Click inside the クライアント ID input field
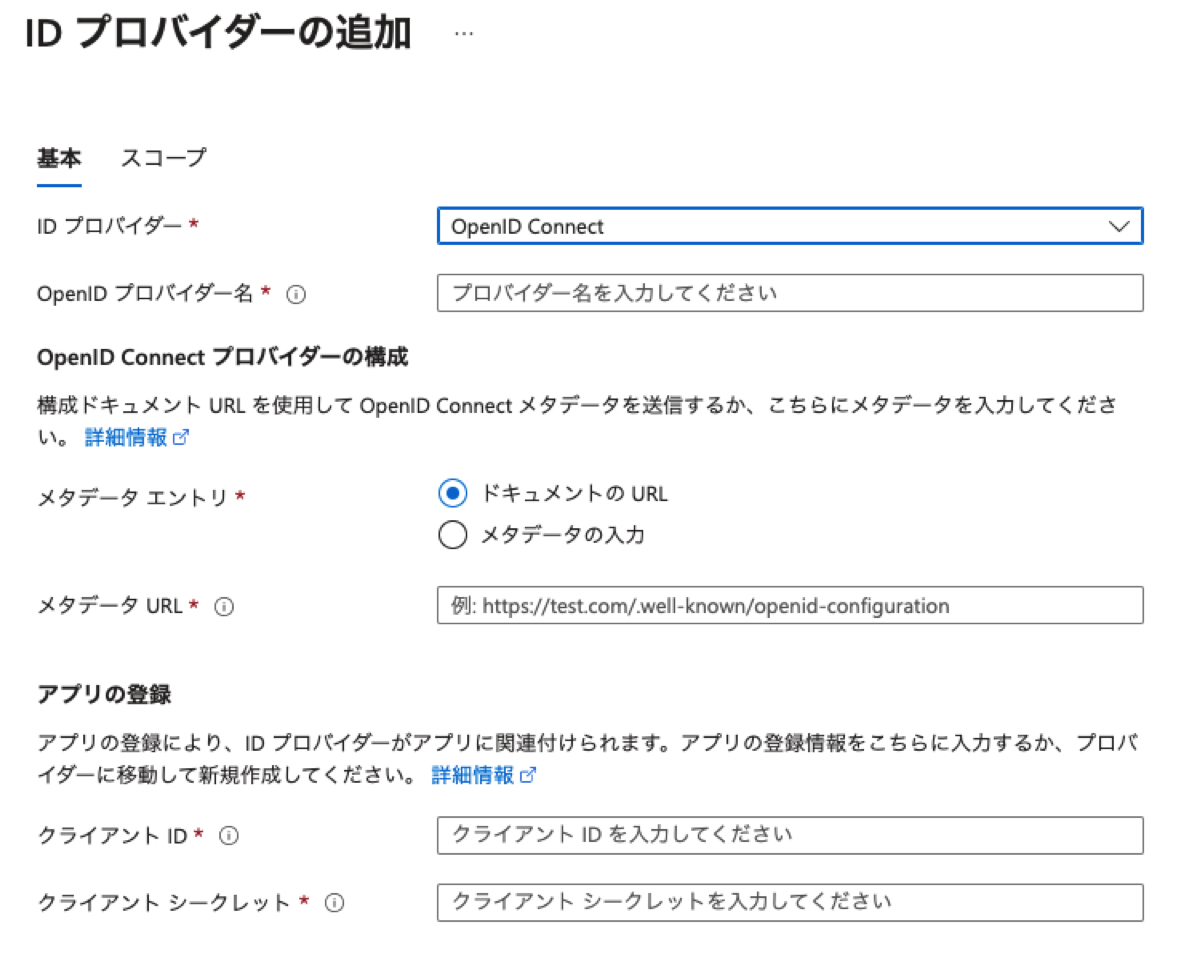Screen dimensions: 1200x962 click(x=790, y=836)
